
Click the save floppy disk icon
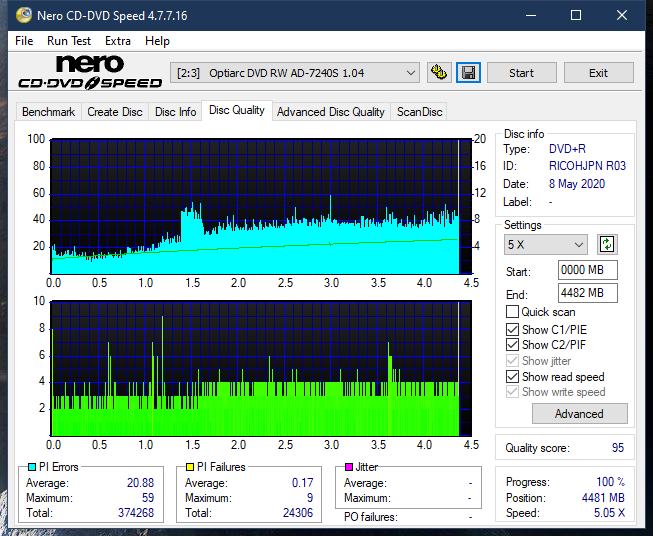point(468,73)
